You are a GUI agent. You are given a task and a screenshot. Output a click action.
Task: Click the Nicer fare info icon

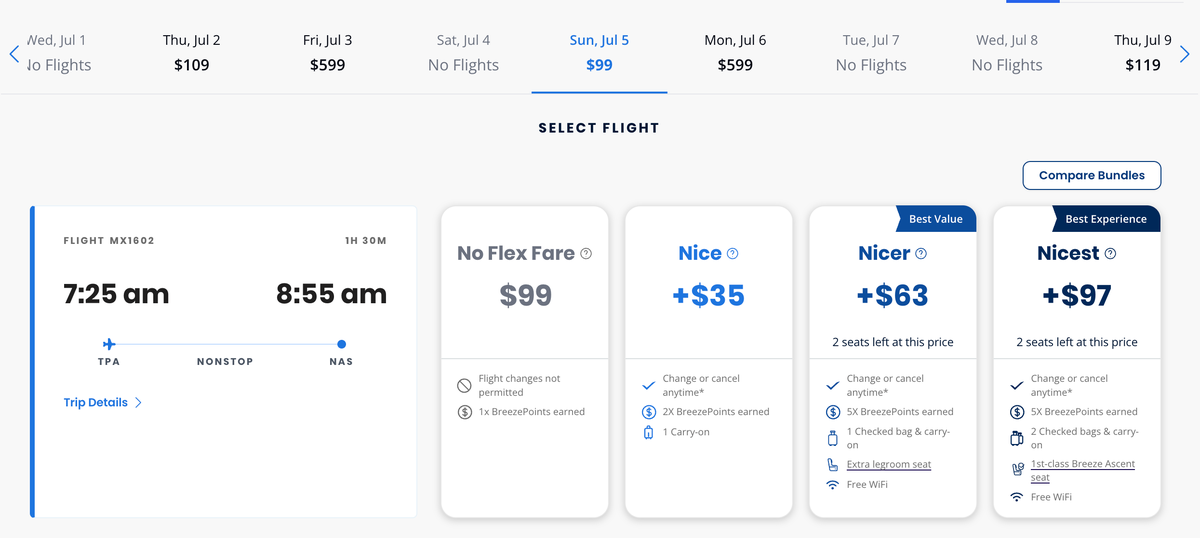coord(921,254)
